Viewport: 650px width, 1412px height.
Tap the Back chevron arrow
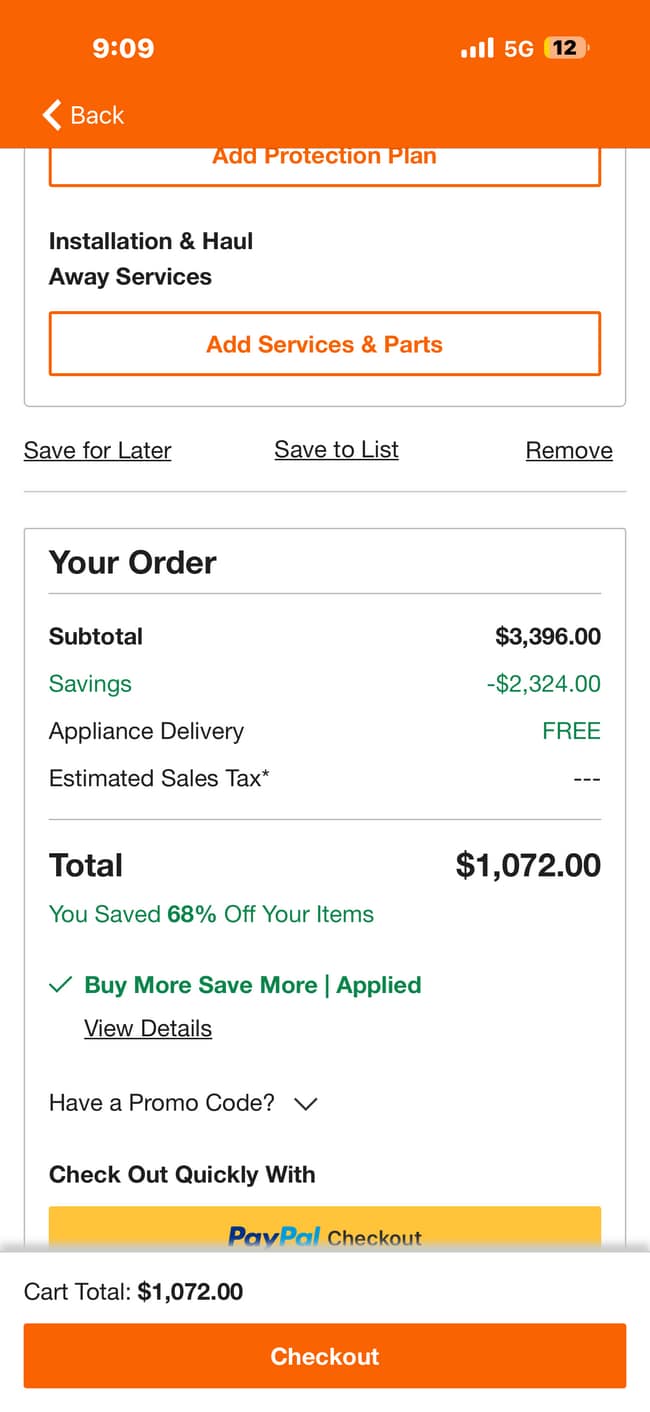(52, 115)
